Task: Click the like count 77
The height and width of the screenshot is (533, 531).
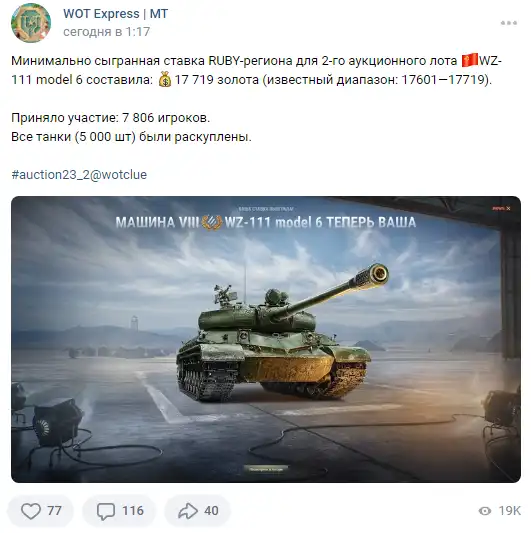Action: [x=54, y=511]
